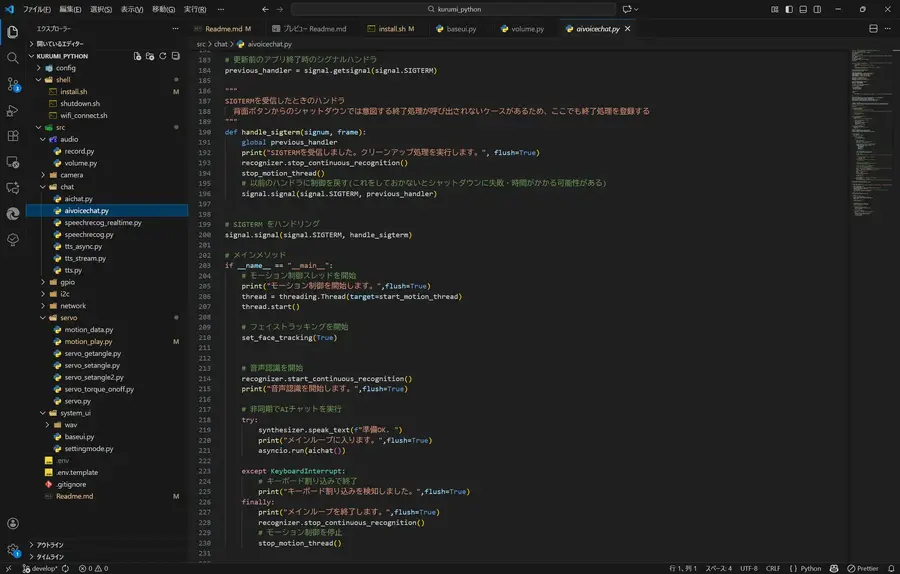Toggle the secondary sidebar visibility
The image size is (900, 574).
(817, 9)
